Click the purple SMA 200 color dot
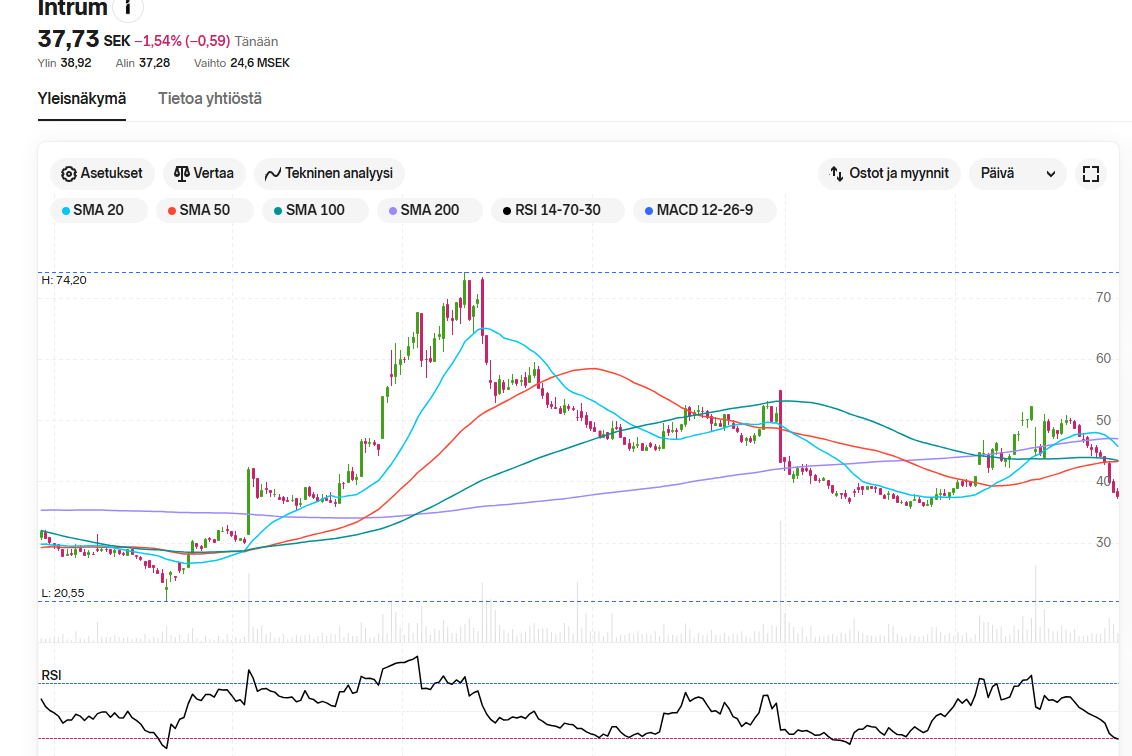1132x756 pixels. (392, 211)
